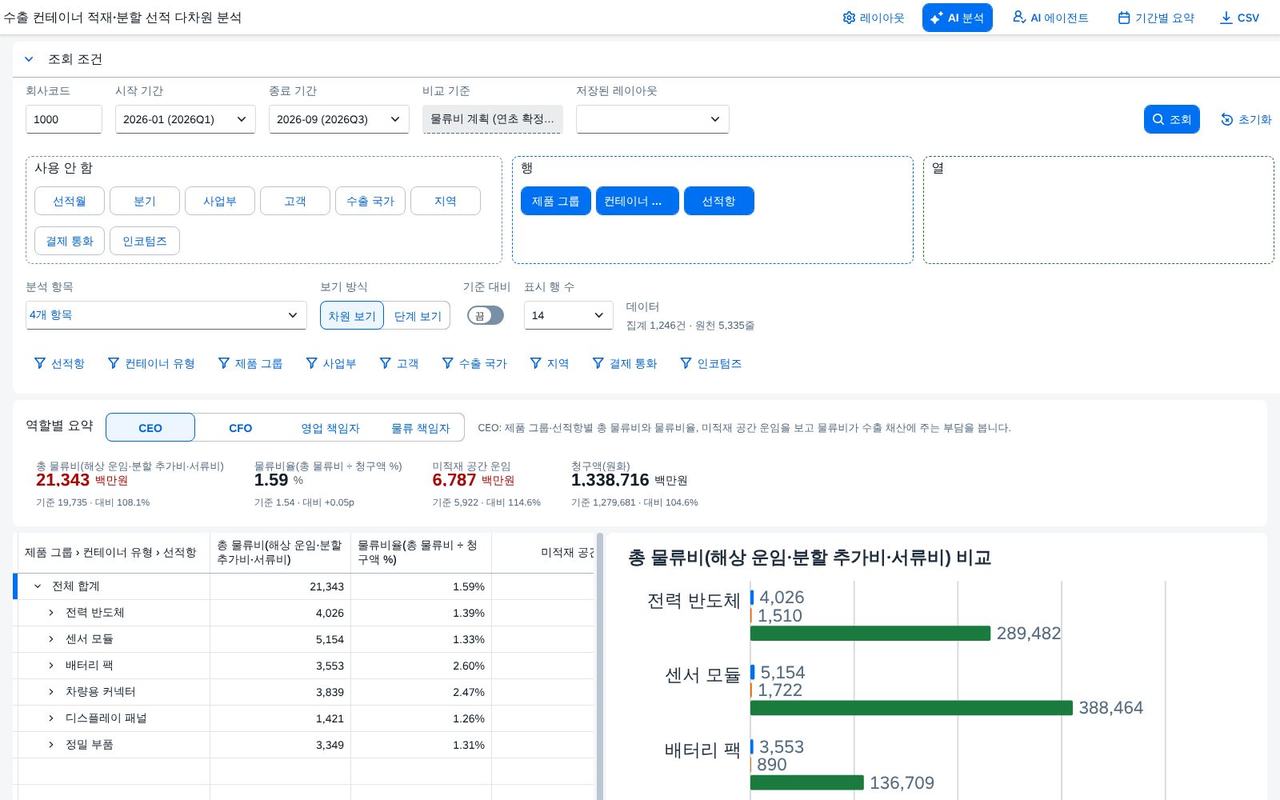1280x800 pixels.
Task: Click the 제품 그룹 row dimension chip
Action: [x=555, y=201]
